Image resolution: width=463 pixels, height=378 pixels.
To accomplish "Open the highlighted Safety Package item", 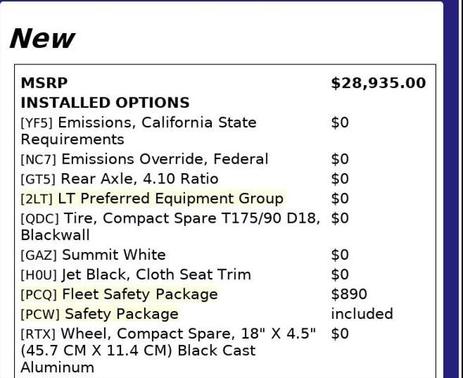I will point(122,314).
